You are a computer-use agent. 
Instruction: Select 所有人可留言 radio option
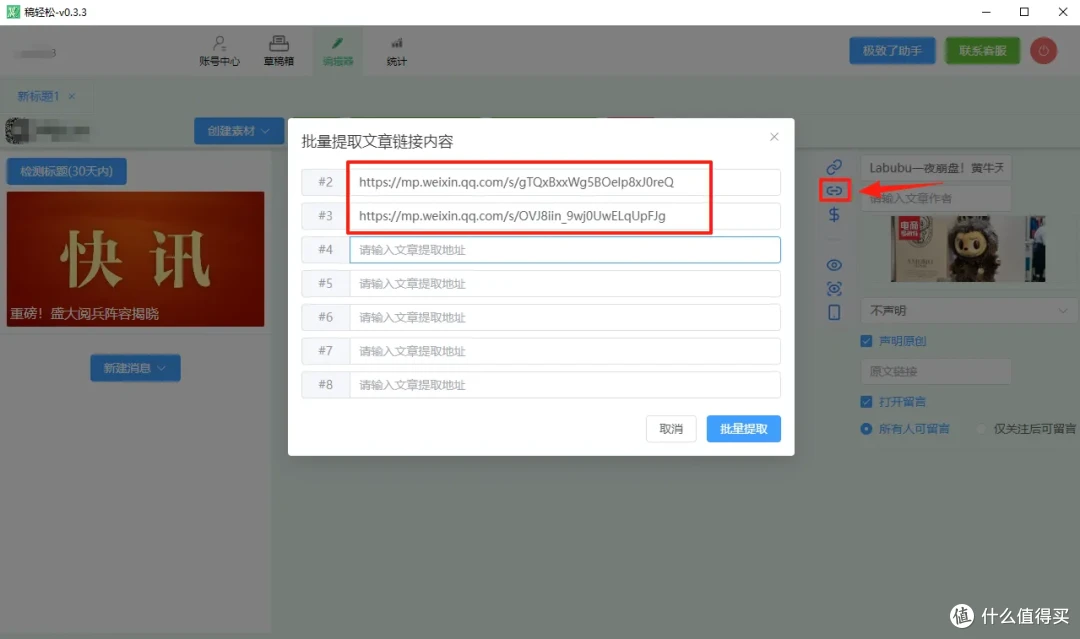[866, 429]
